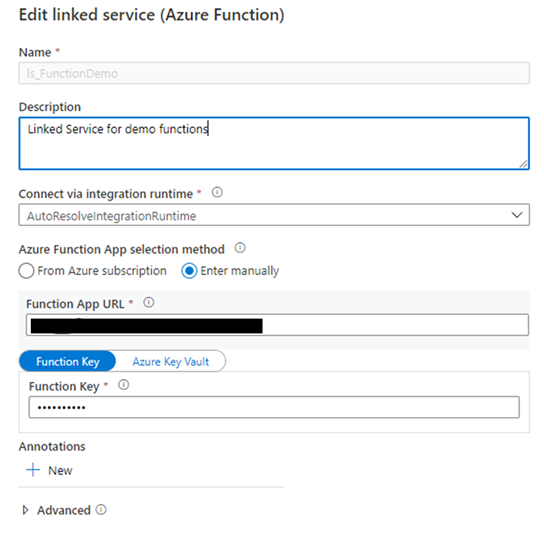The width and height of the screenshot is (544, 533).
Task: Select From Azure subscription radio button
Action: pos(26,271)
